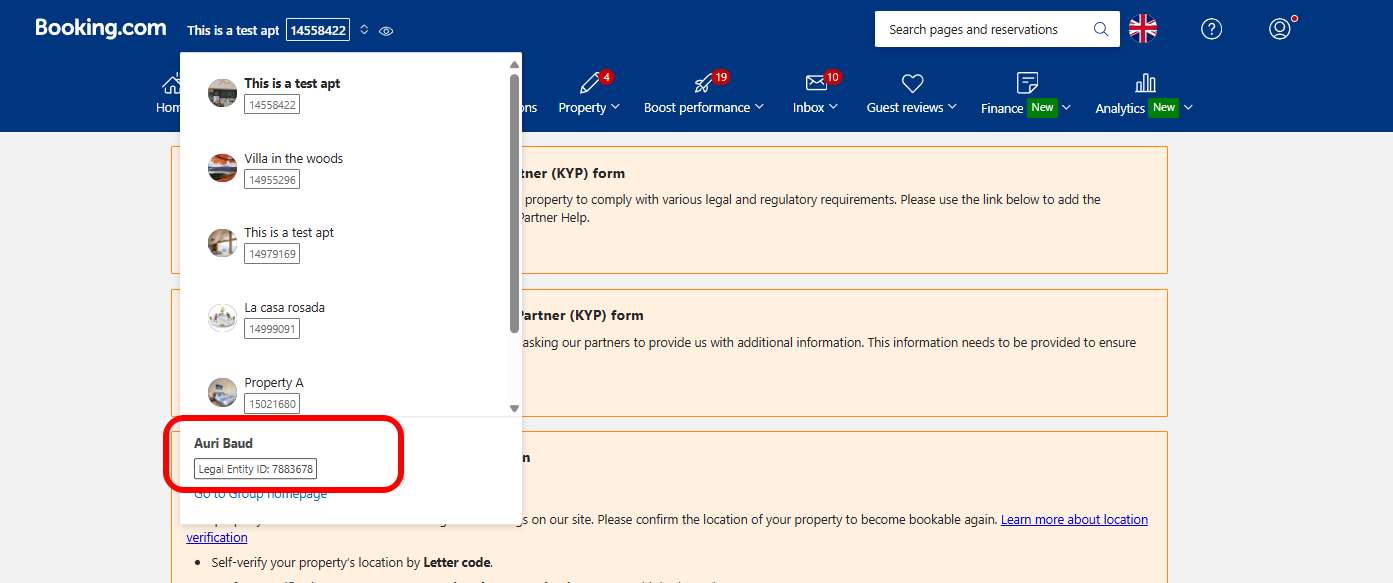Expand the Finance menu chevron
1393x583 pixels.
[x=1067, y=107]
